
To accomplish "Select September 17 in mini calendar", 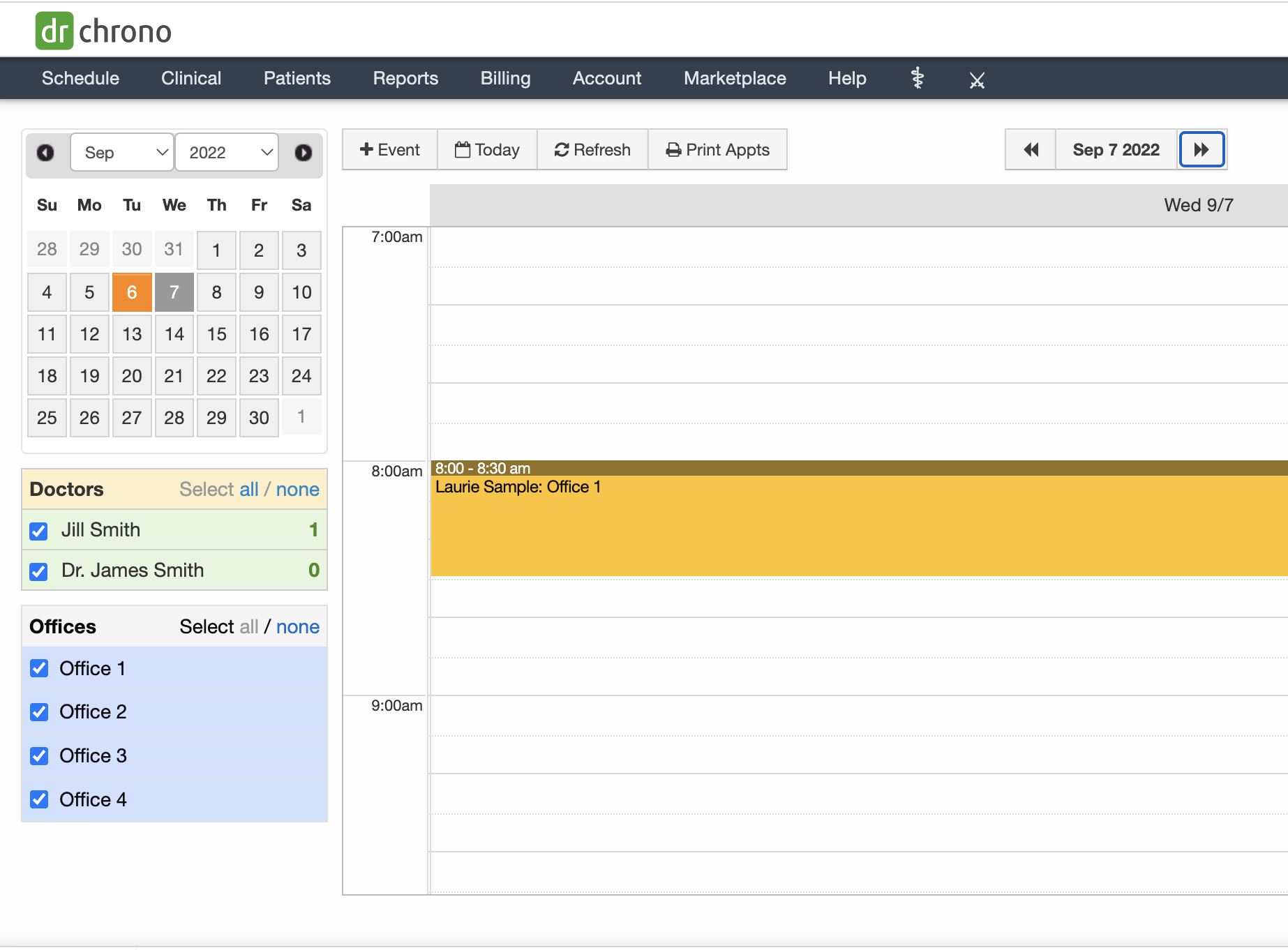I will (x=301, y=333).
